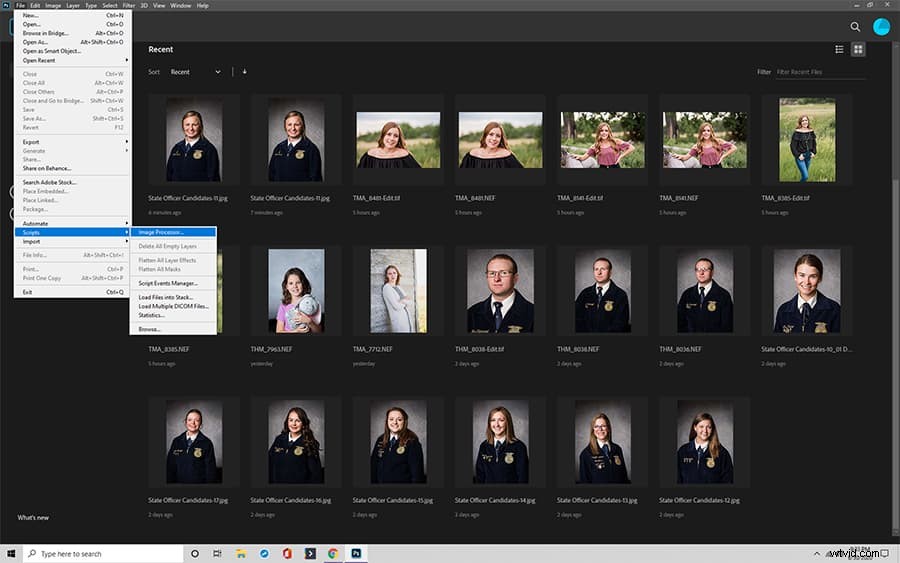Open TMA_7712.NEF thumbnail

[398, 291]
